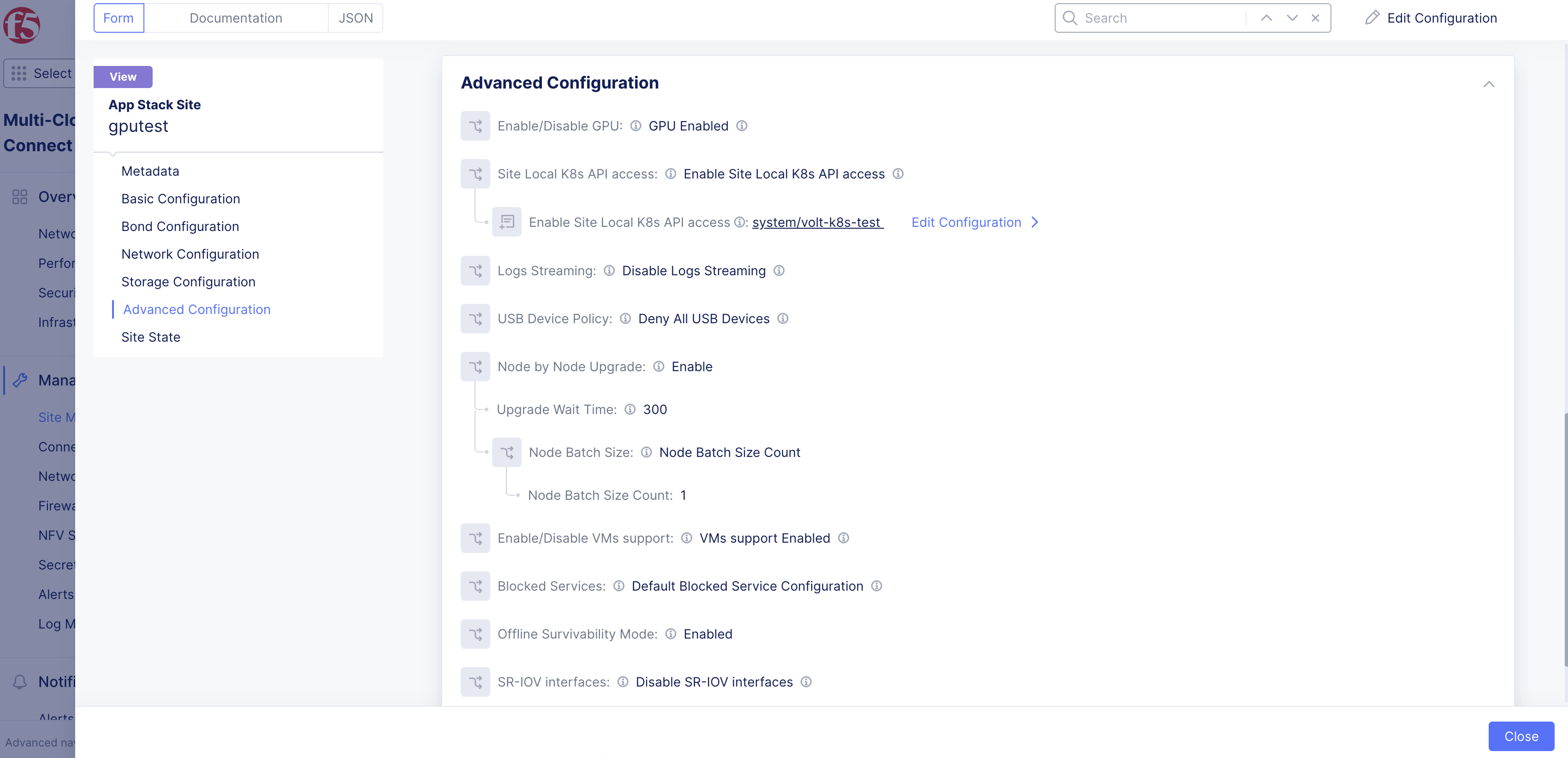Click the grid icon beside Overview
The image size is (1568, 758).
19,196
